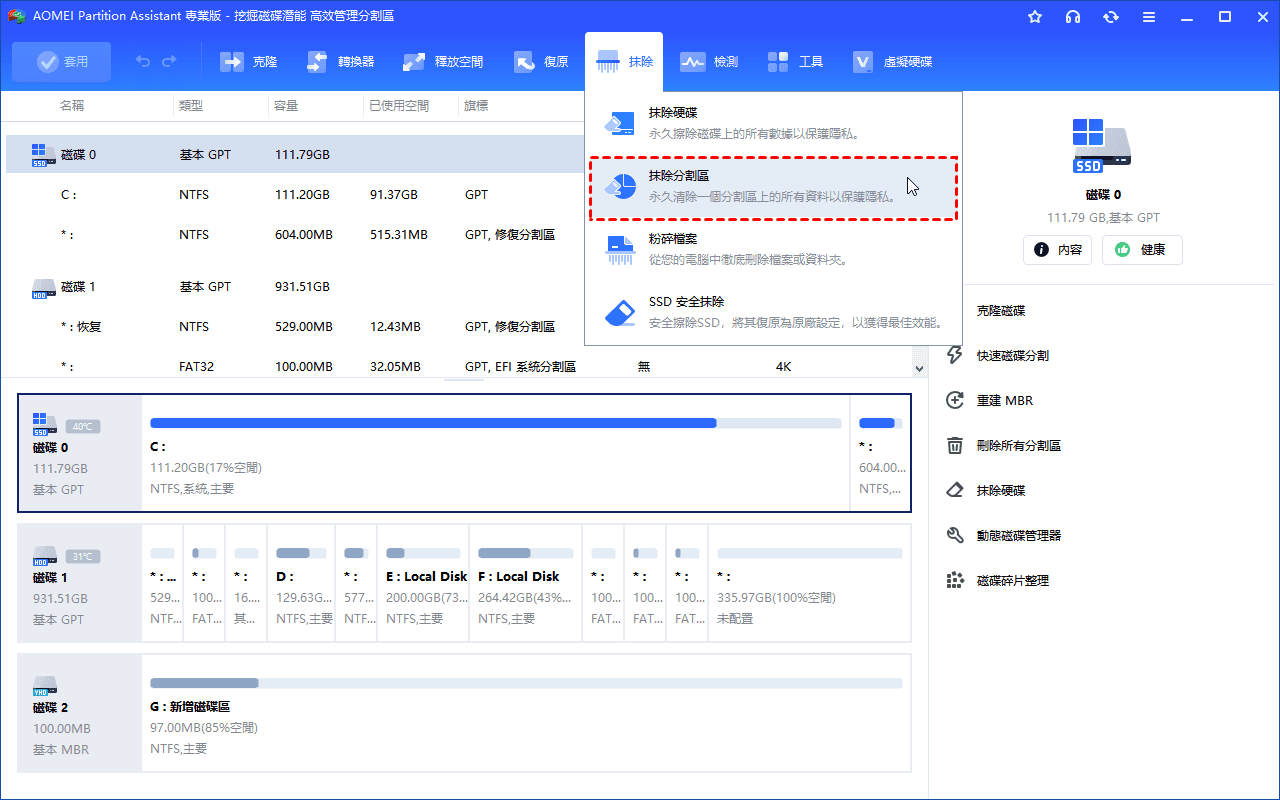Open the 檢測 (Test) toolbar item
Screen dimensions: 1280x800
coord(709,62)
